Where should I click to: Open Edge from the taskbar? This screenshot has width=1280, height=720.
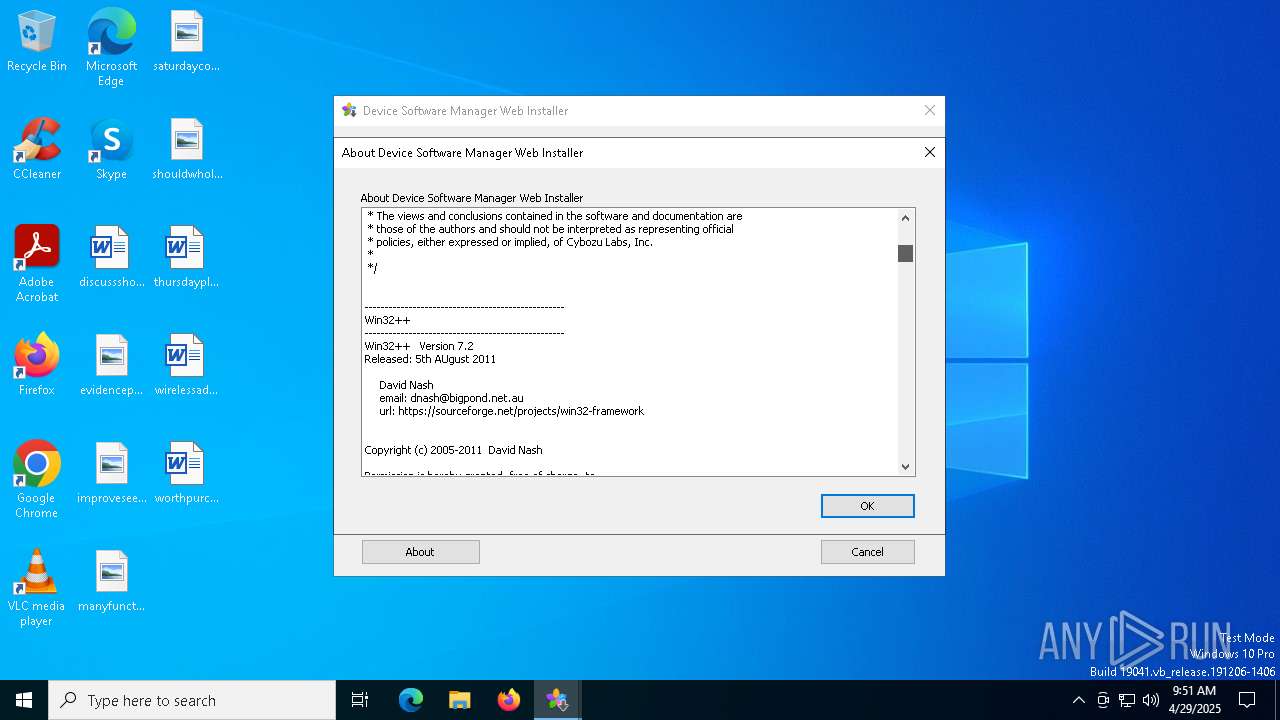pyautogui.click(x=411, y=700)
